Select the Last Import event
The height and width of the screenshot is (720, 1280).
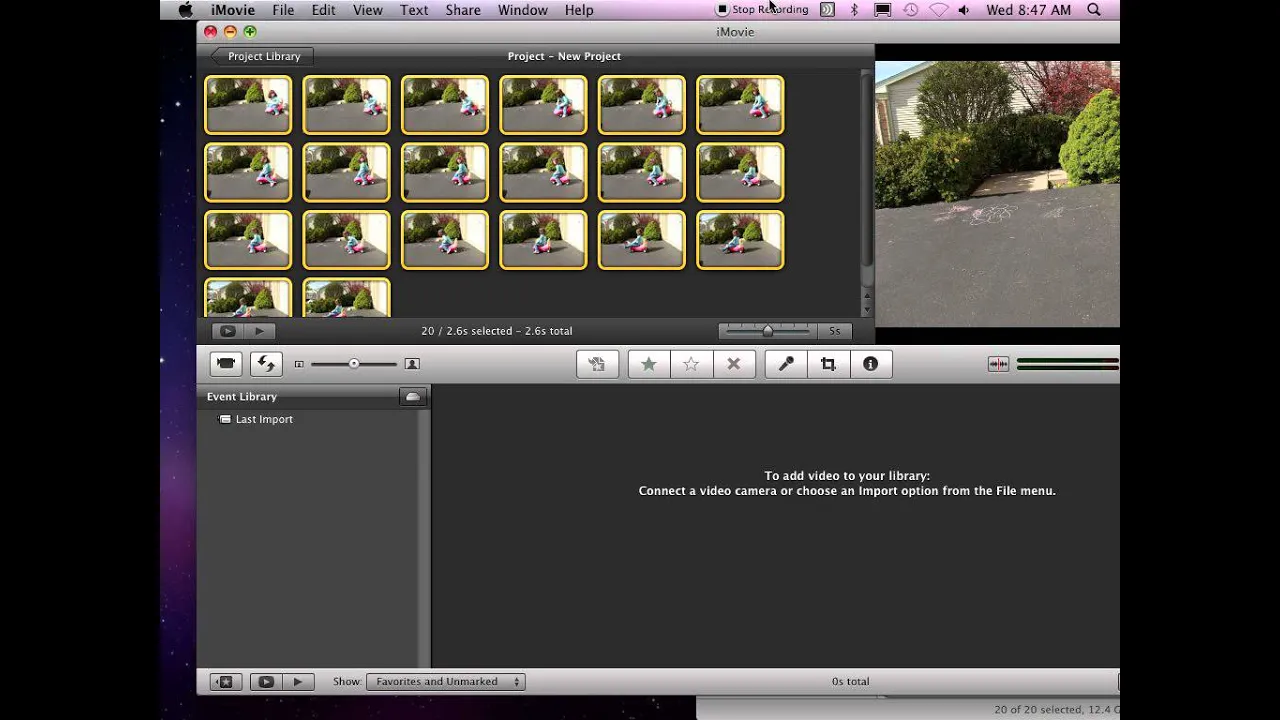[x=264, y=419]
